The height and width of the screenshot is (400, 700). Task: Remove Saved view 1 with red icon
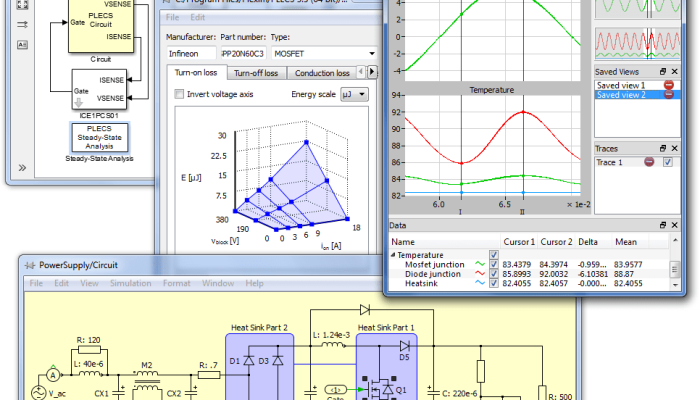click(x=668, y=85)
